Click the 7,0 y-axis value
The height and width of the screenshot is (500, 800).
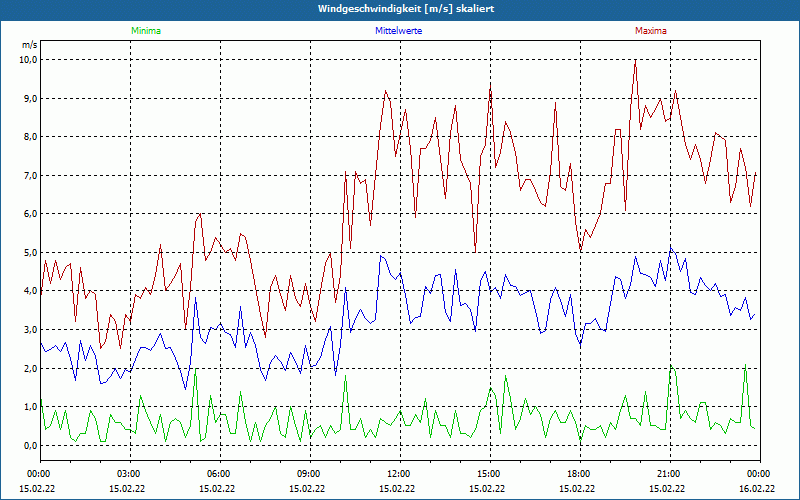click(31, 176)
